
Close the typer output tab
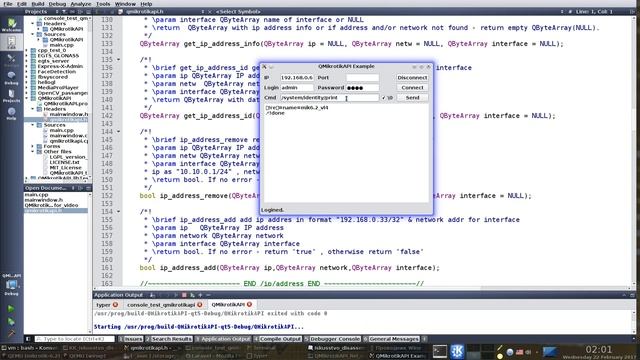tap(116, 304)
